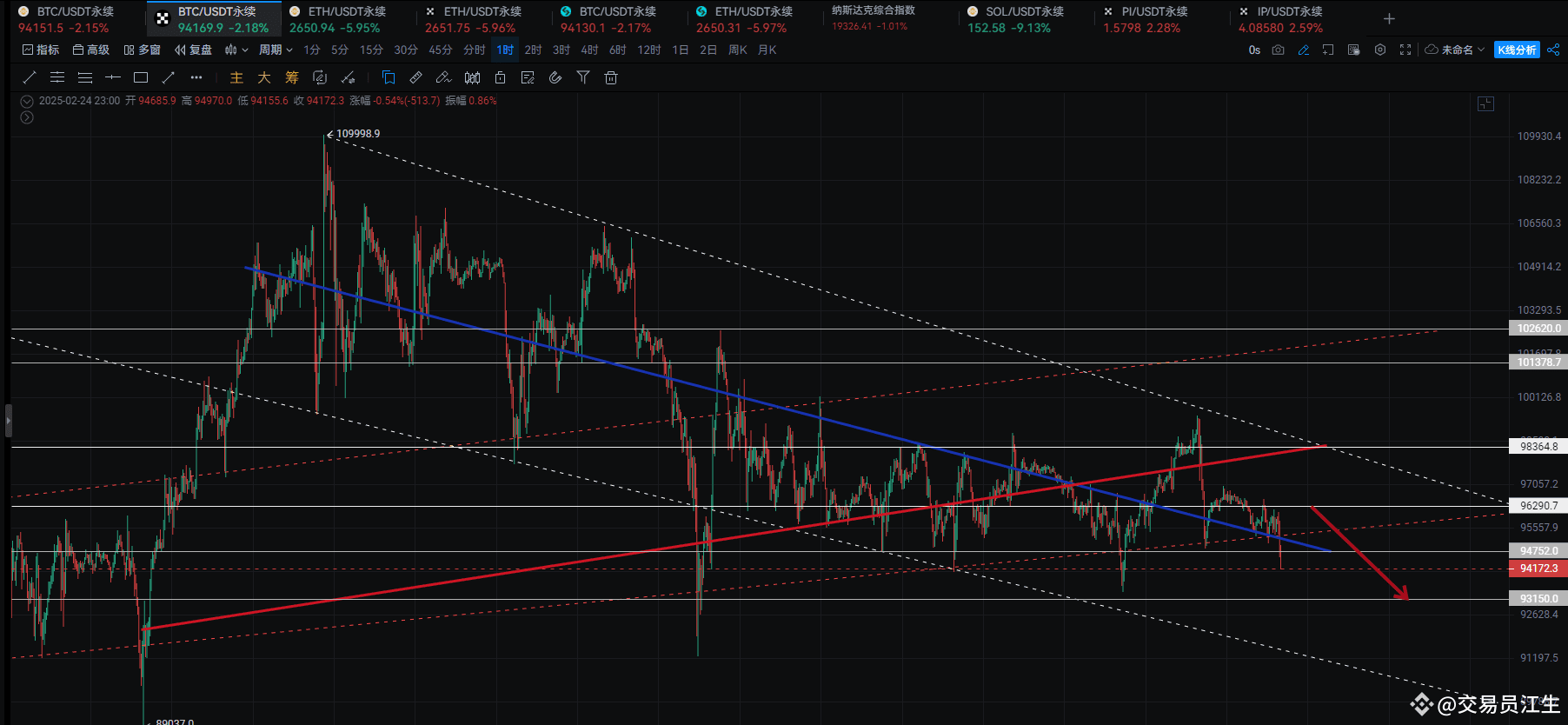Screen dimensions: 1568x725
Task: Click the blue layered drawings icon
Action: [x=389, y=77]
